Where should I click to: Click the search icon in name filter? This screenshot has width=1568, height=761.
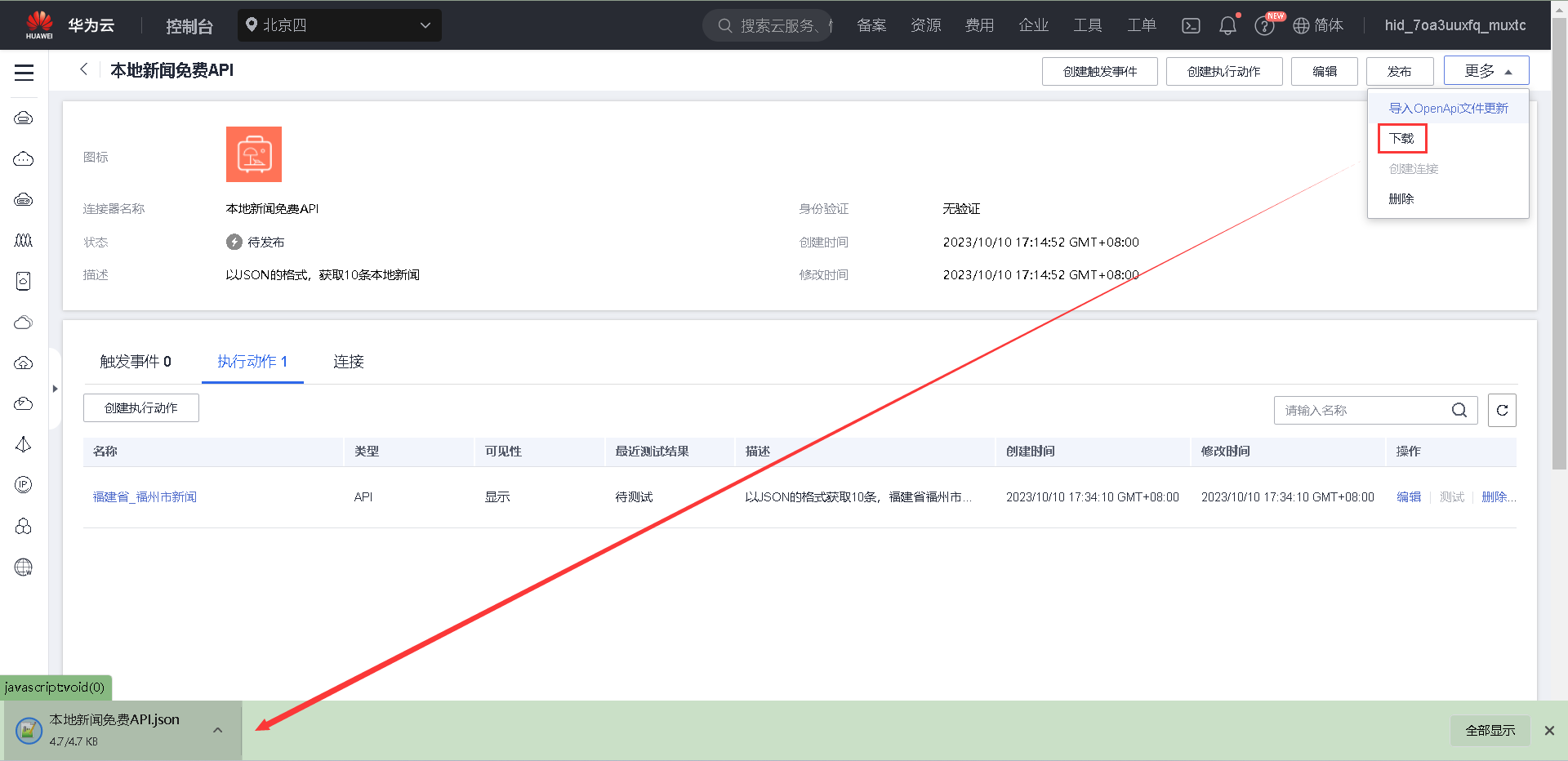tap(1459, 410)
